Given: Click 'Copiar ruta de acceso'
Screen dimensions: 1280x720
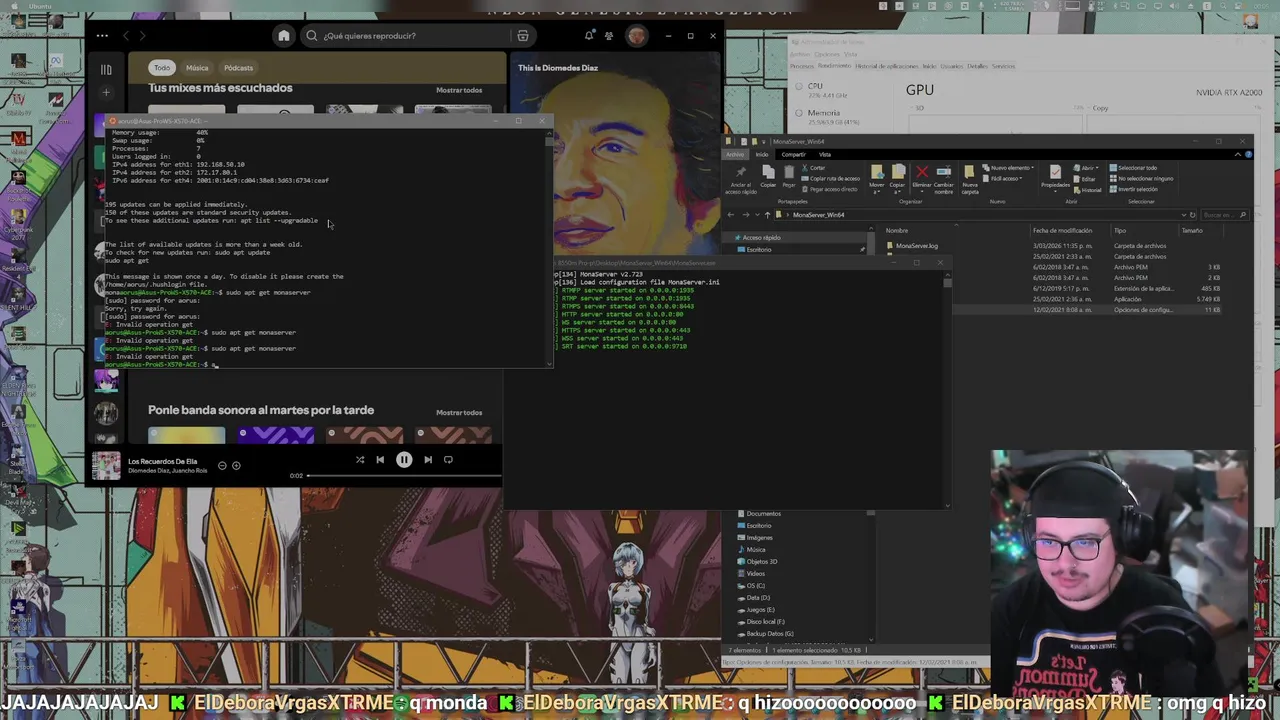Looking at the screenshot, I should 831,178.
